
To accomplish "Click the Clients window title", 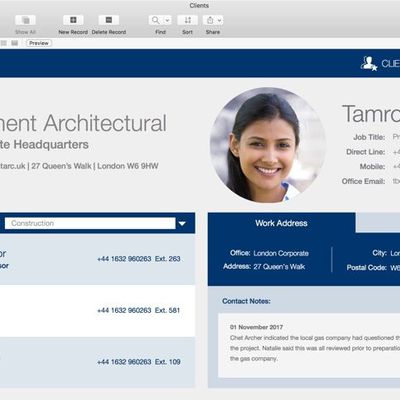I will point(199,6).
